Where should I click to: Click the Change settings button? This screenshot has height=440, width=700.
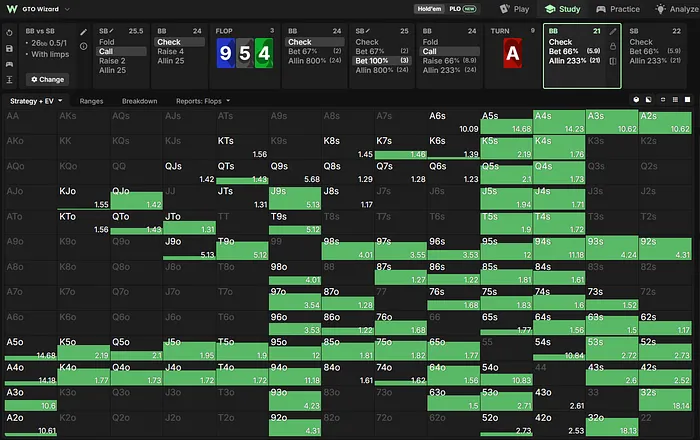[47, 79]
